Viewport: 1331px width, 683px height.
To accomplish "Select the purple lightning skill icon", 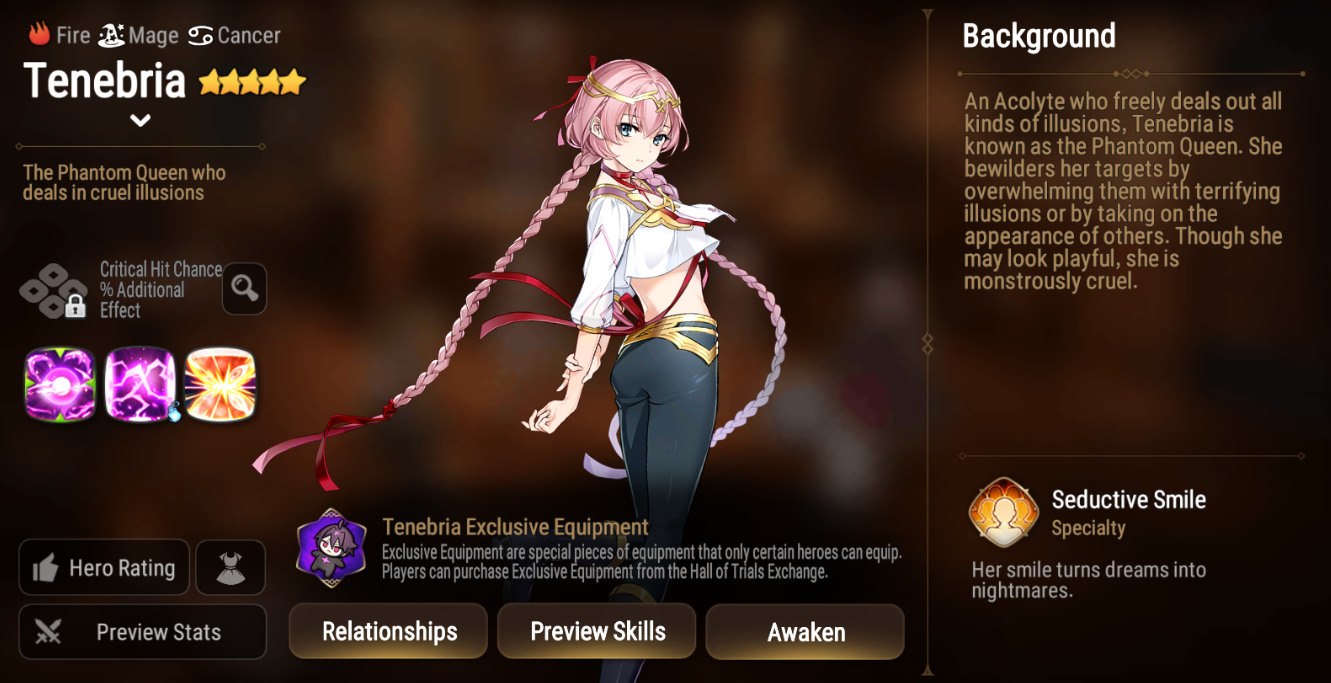I will 140,385.
